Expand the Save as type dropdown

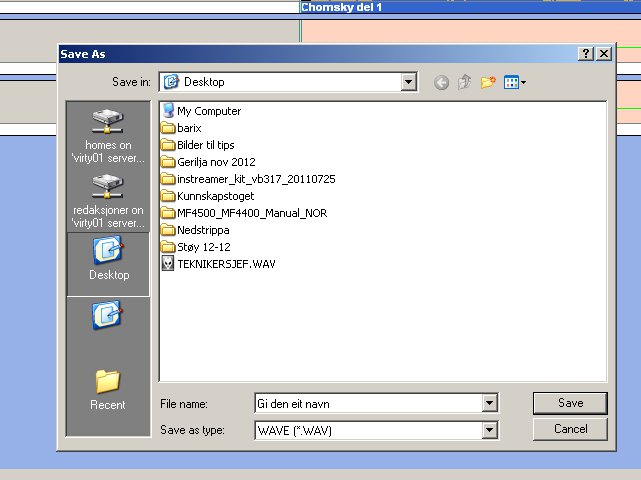point(489,430)
